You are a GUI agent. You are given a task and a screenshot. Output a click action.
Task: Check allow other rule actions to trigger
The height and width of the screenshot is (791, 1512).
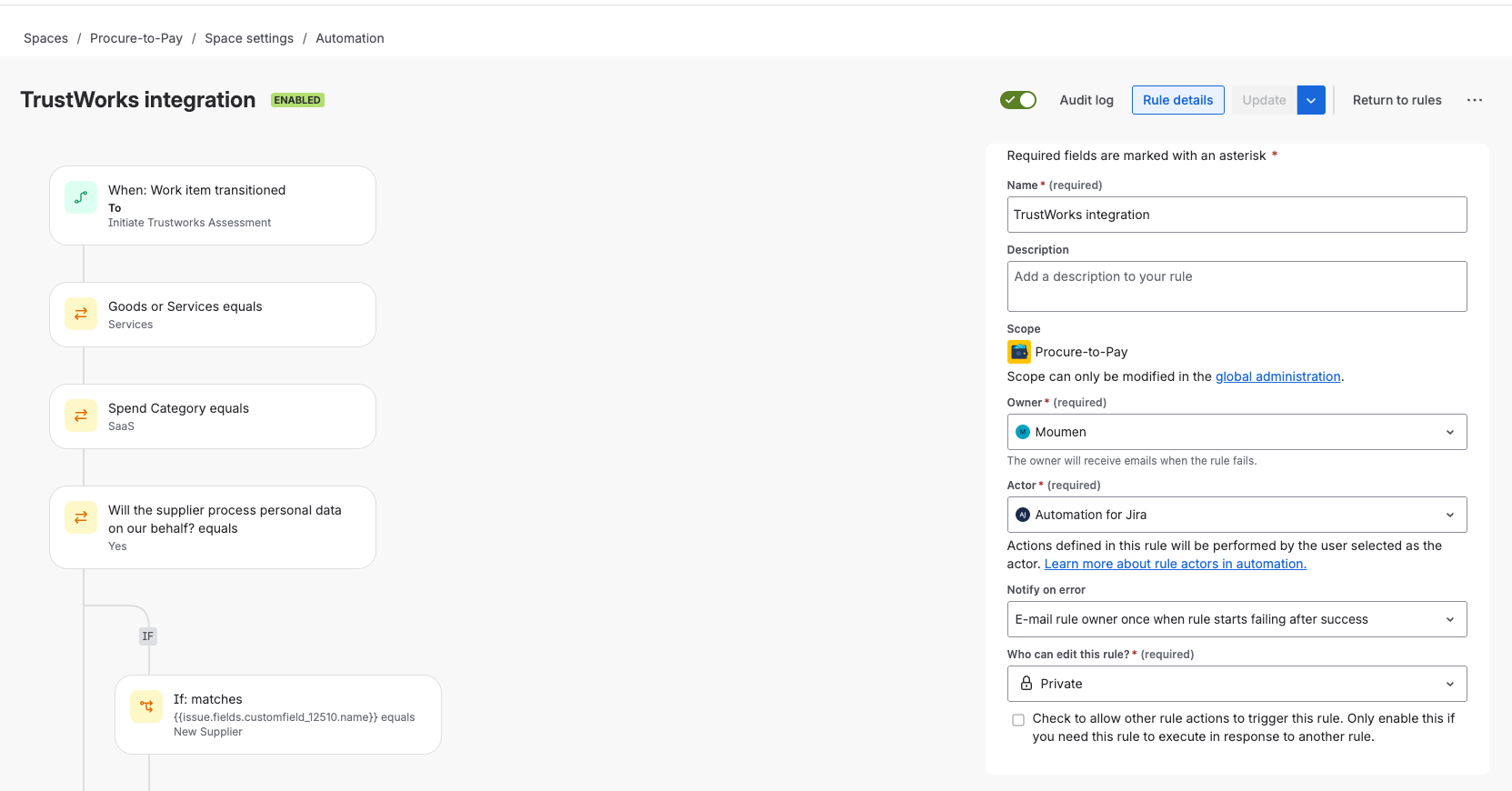click(x=1018, y=720)
